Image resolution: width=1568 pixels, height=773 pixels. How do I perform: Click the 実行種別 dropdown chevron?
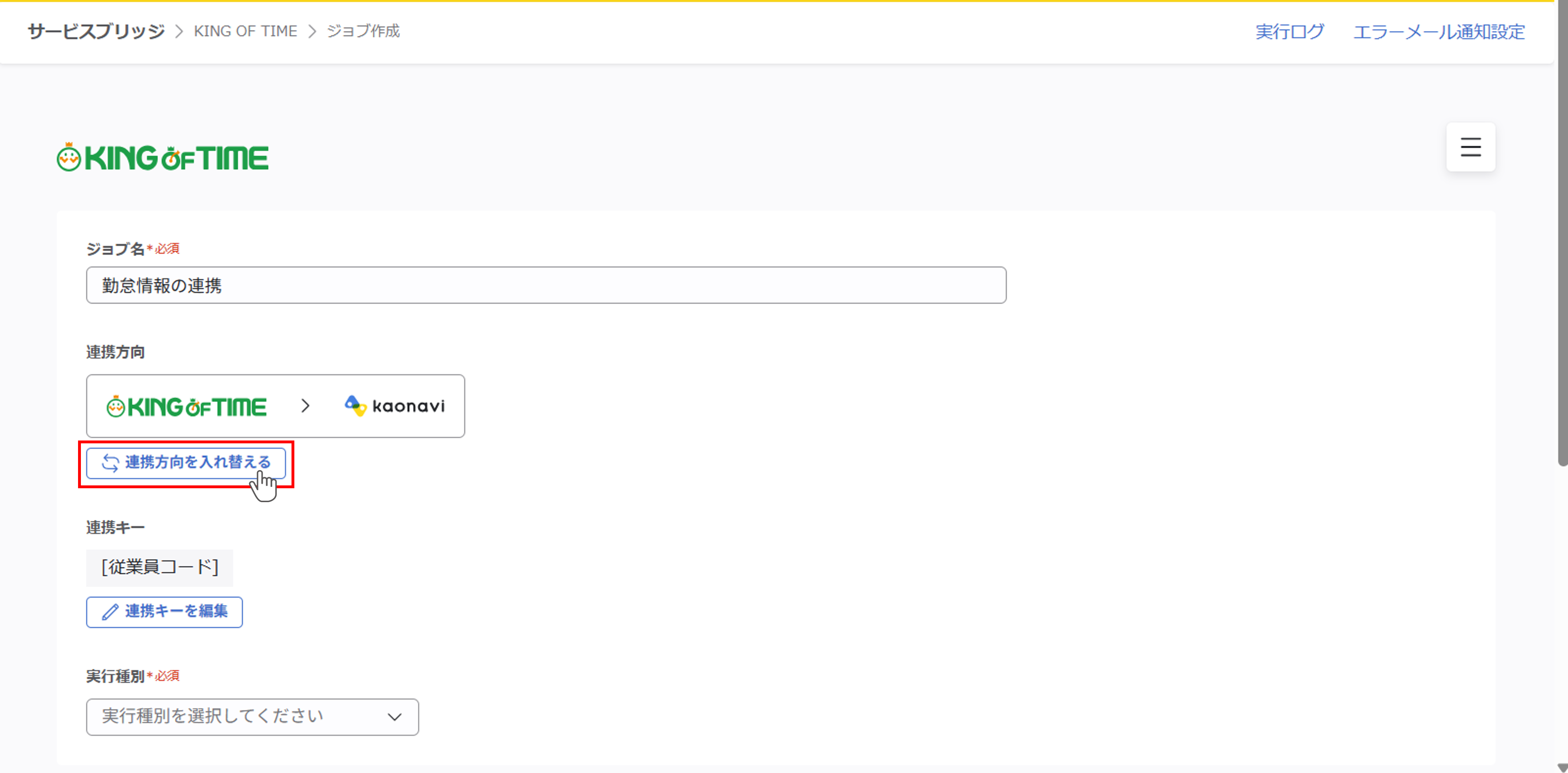click(x=394, y=717)
